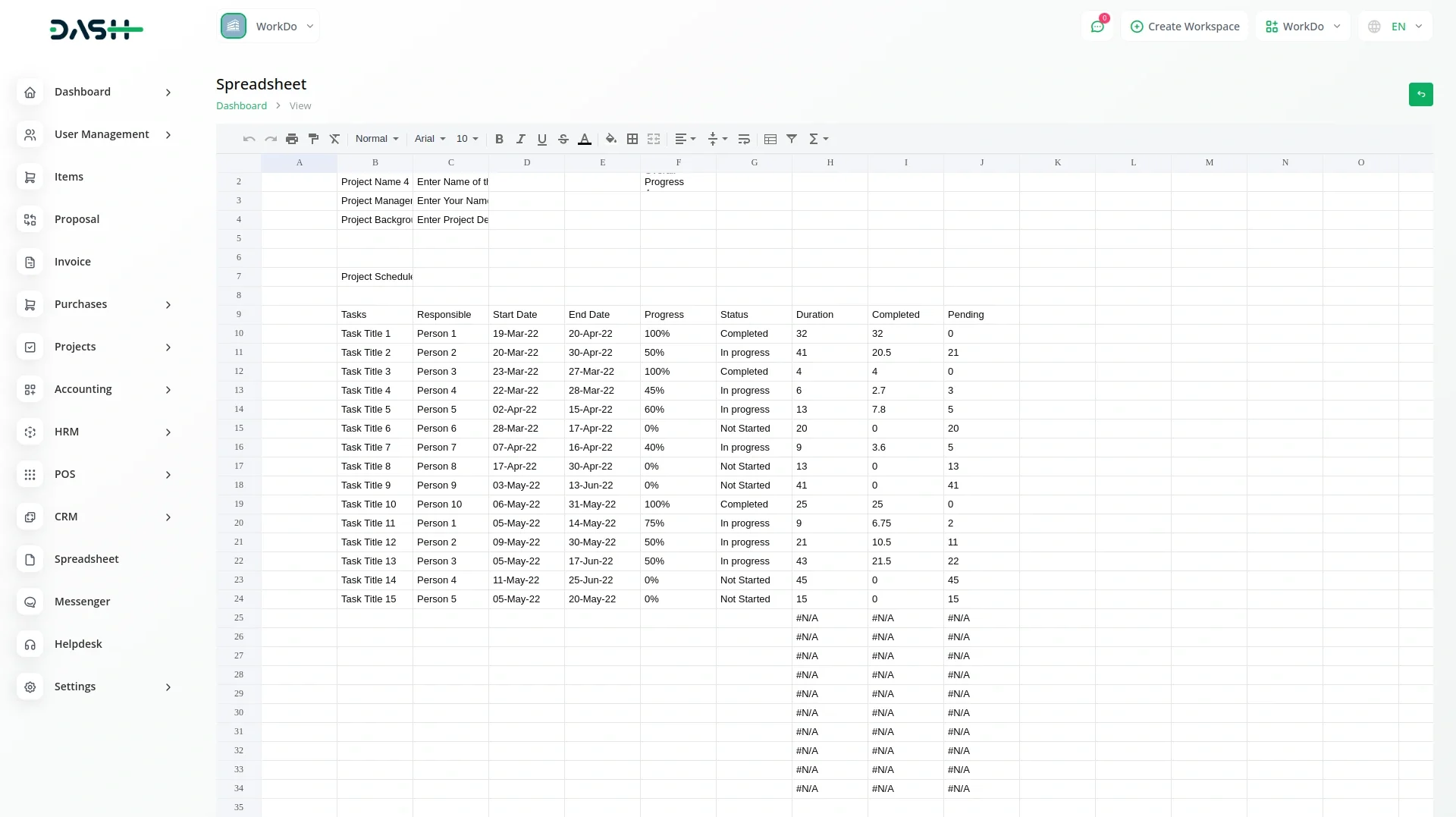Click the Dashboard breadcrumb link
The image size is (1456, 817).
241,106
